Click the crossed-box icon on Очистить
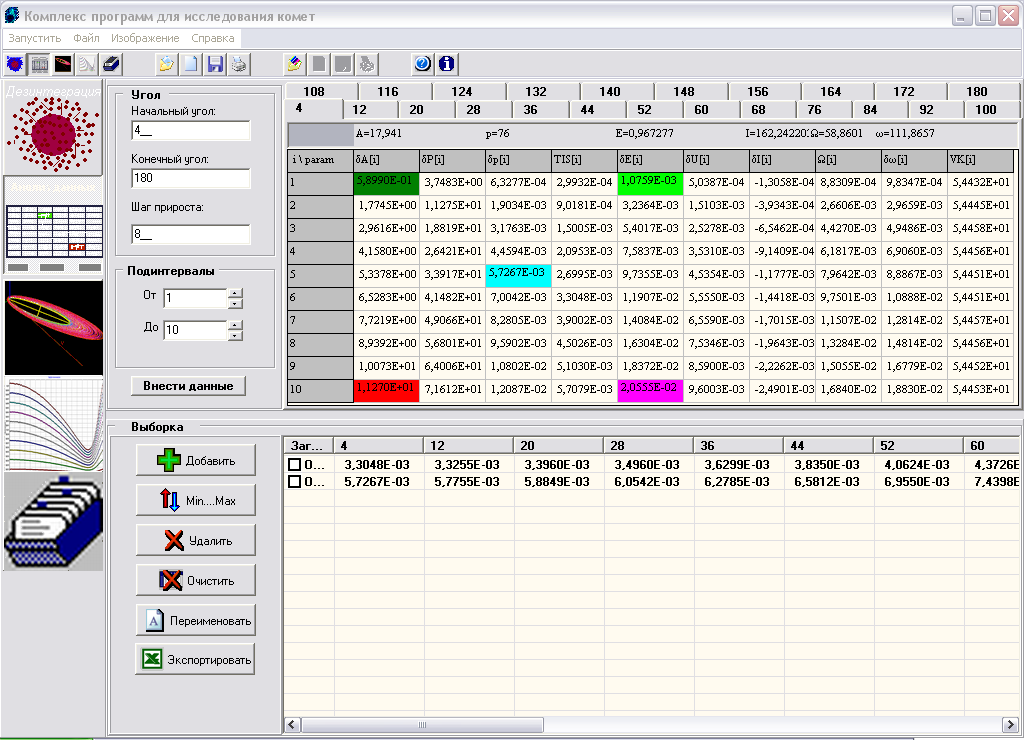This screenshot has height=740, width=1024. point(170,580)
